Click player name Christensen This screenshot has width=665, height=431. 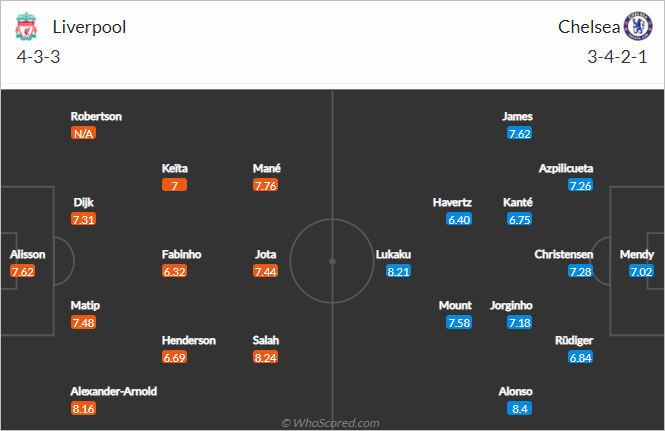click(564, 255)
